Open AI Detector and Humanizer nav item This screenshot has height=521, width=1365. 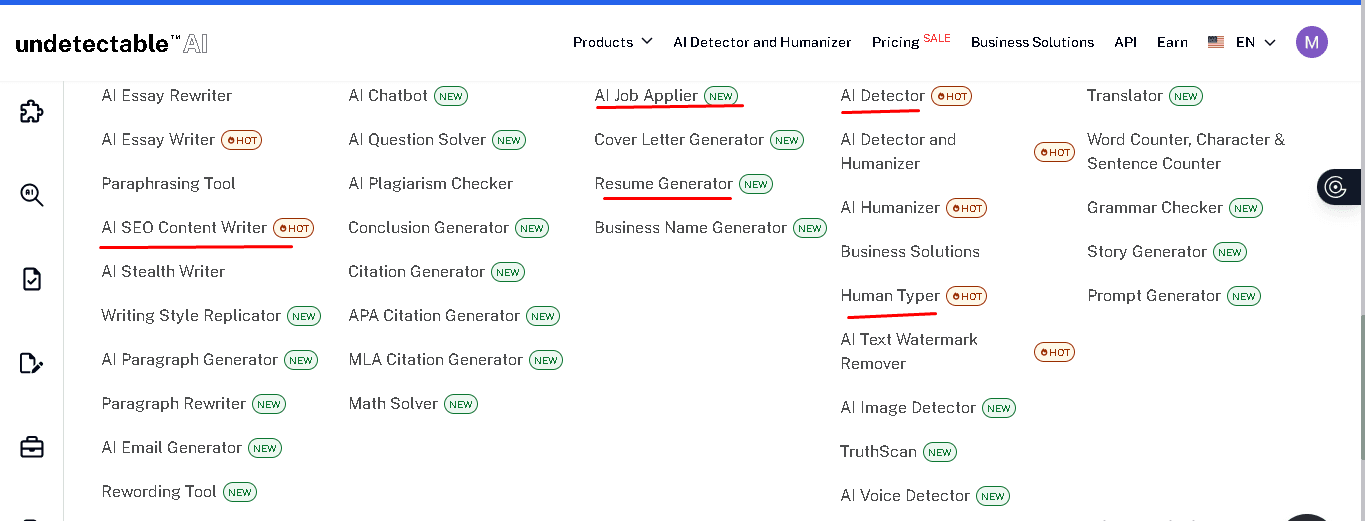click(x=762, y=42)
